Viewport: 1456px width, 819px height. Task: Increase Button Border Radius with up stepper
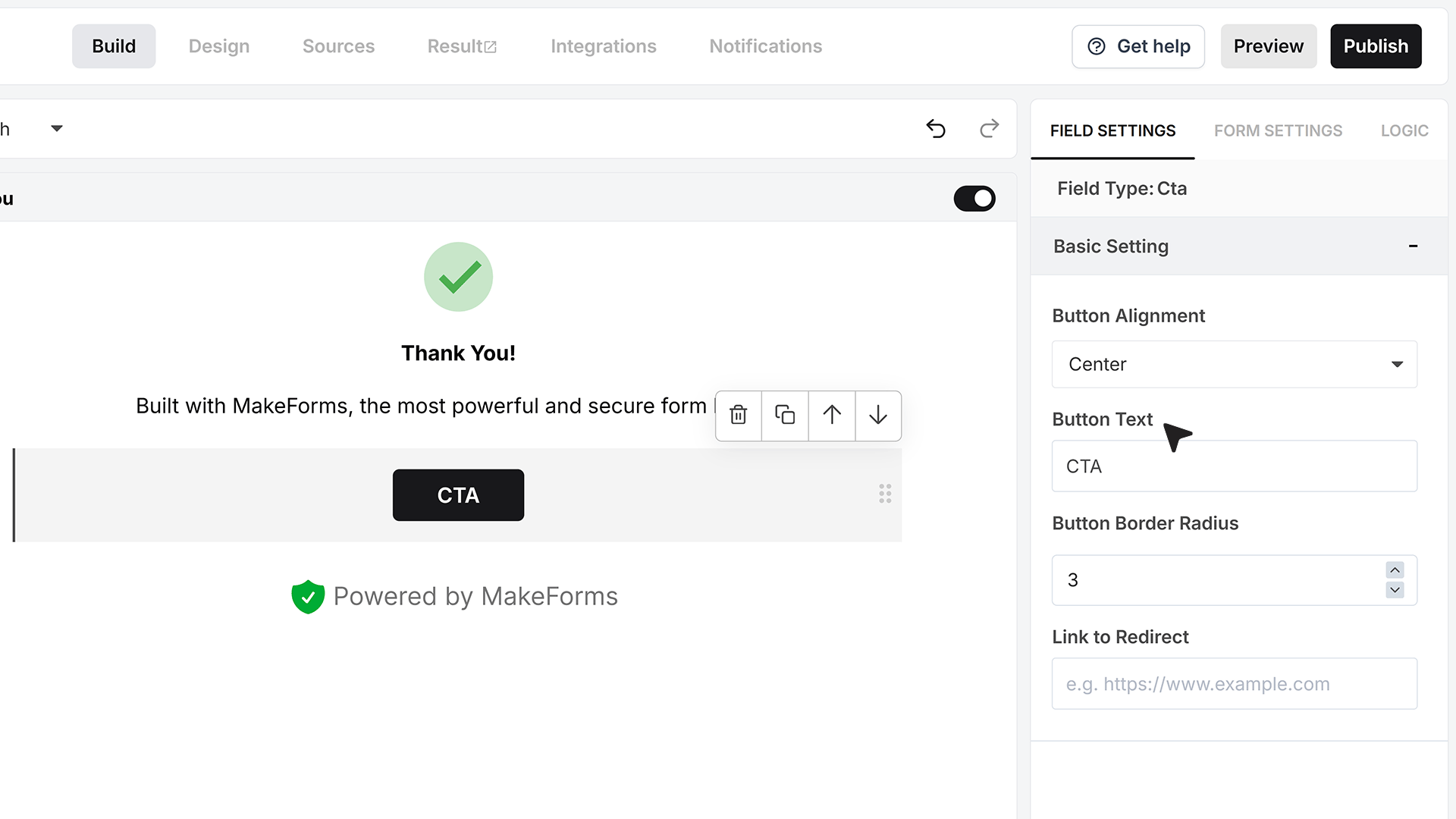point(1395,570)
